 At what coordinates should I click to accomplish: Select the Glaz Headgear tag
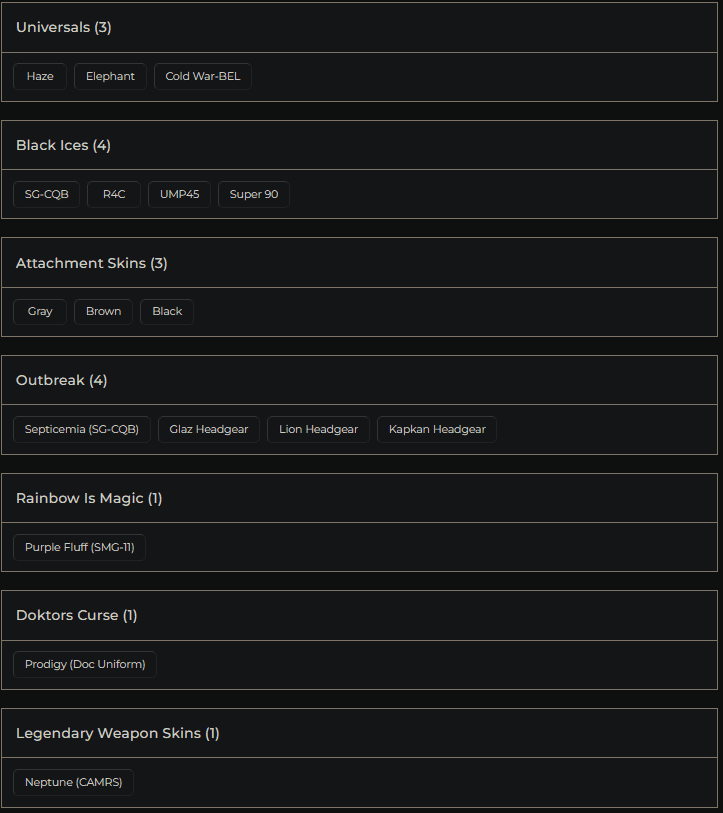[x=209, y=430]
